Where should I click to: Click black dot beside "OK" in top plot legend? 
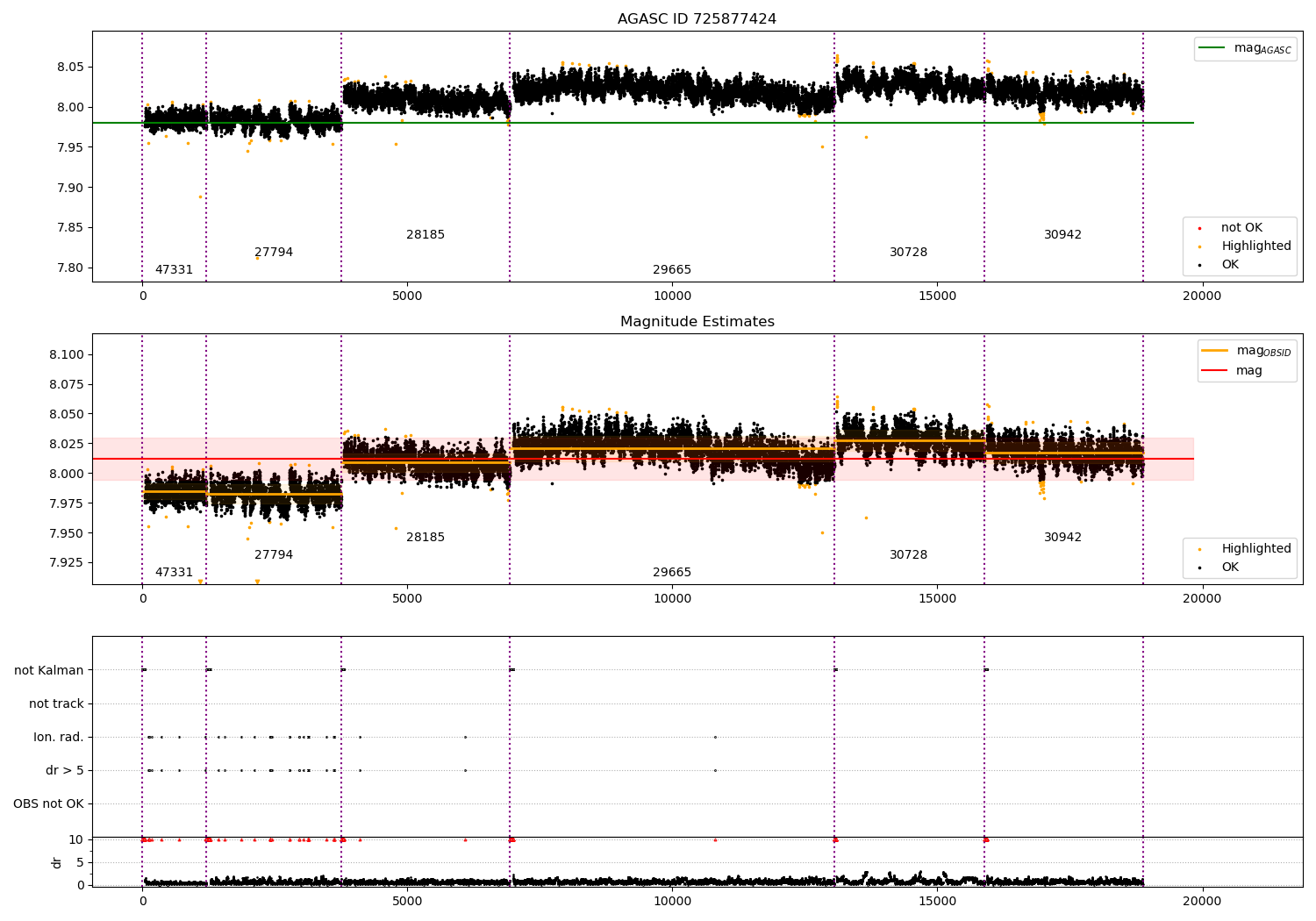(x=1200, y=265)
